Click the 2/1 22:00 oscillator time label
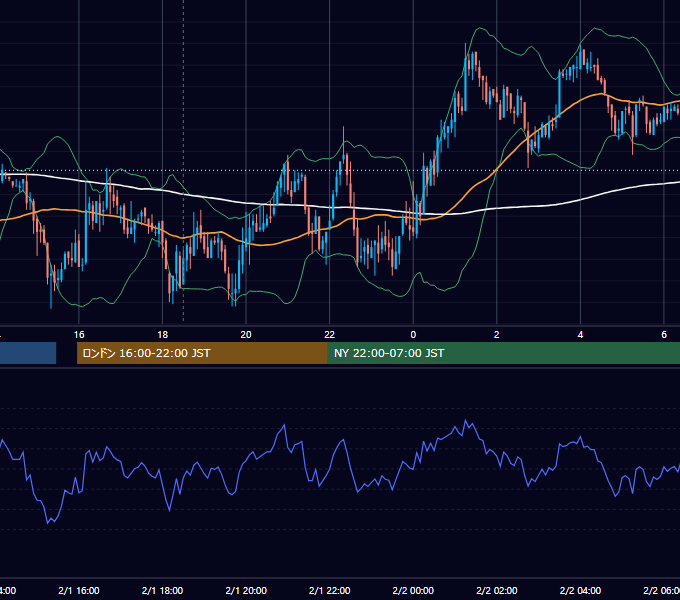Image resolution: width=680 pixels, height=600 pixels. (x=330, y=590)
